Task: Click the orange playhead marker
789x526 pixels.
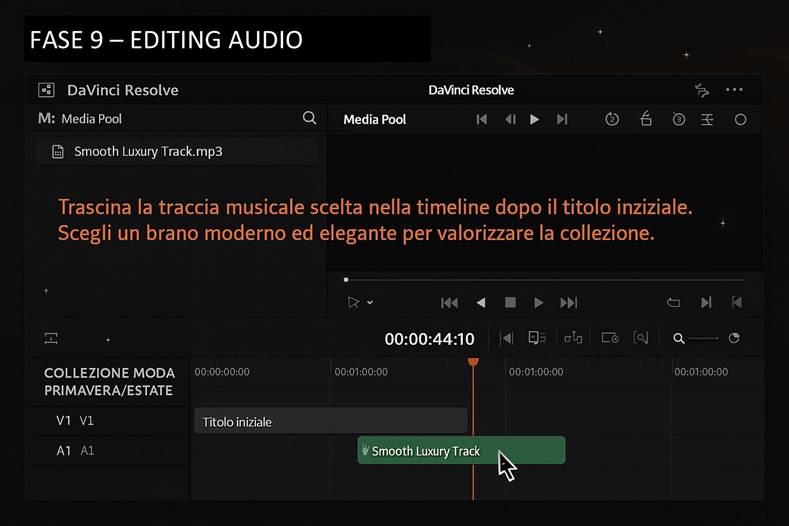Action: (x=473, y=361)
